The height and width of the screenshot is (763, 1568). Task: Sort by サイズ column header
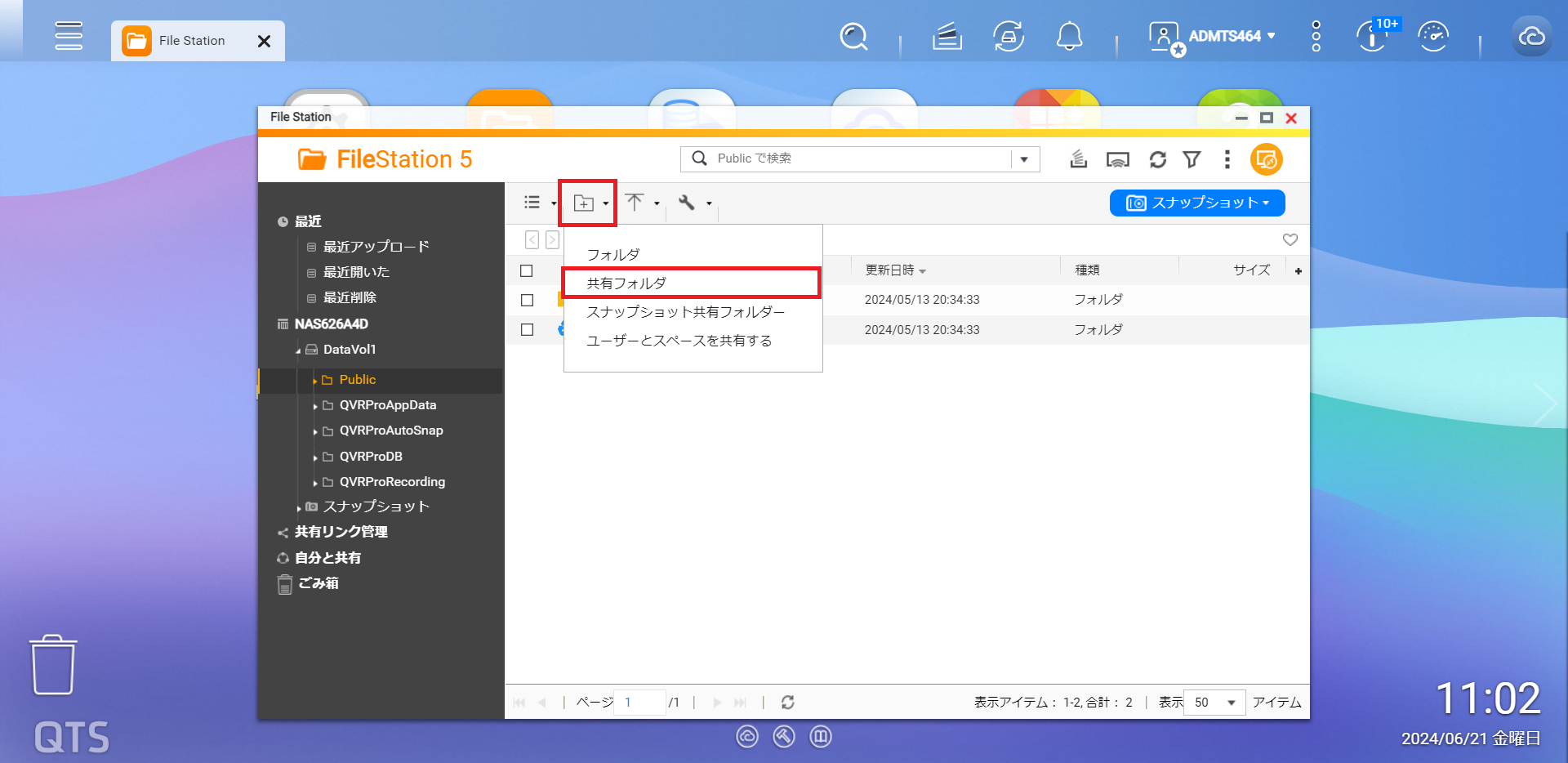tap(1251, 270)
